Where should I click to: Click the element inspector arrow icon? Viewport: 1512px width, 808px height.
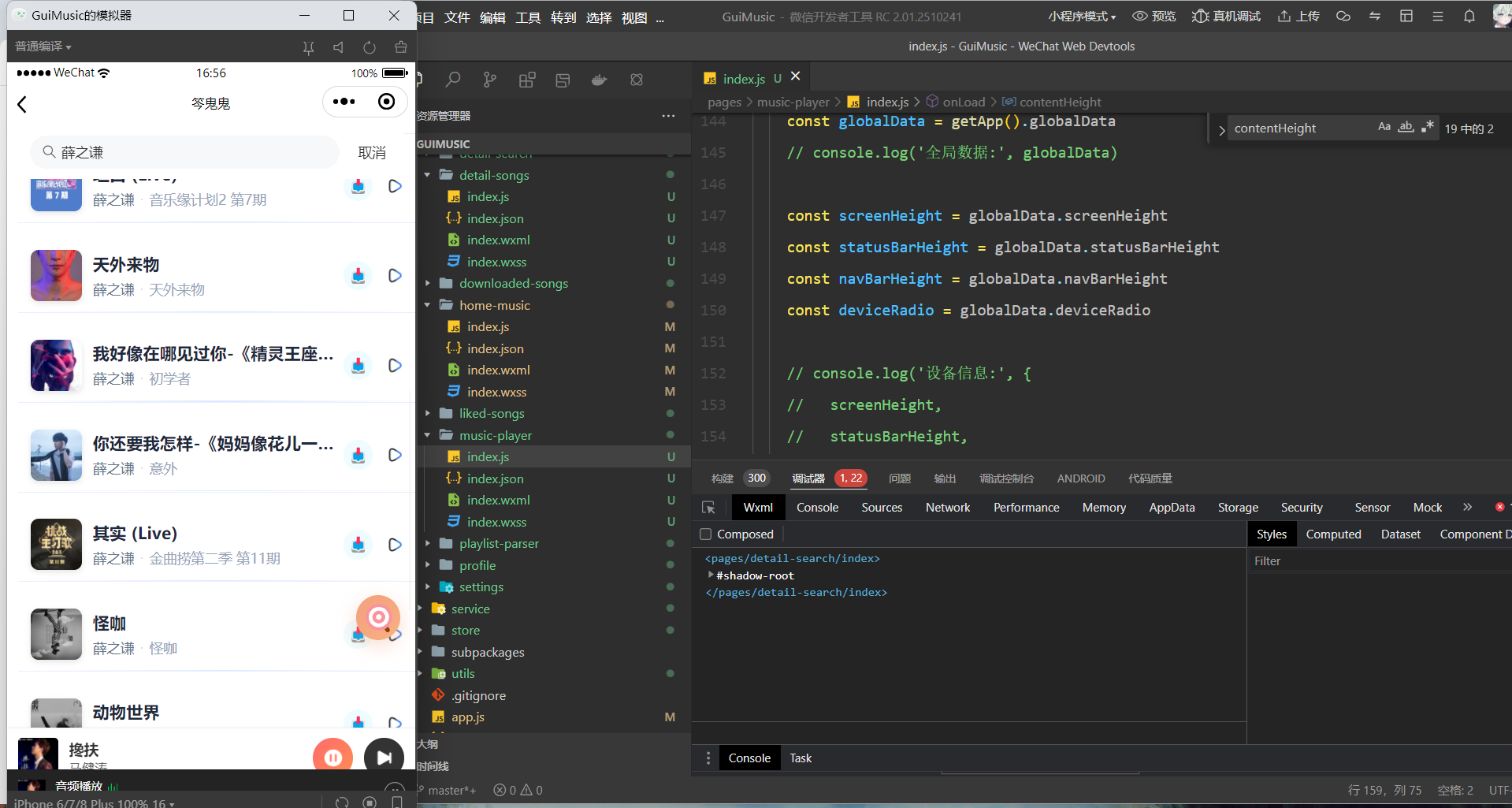[708, 508]
